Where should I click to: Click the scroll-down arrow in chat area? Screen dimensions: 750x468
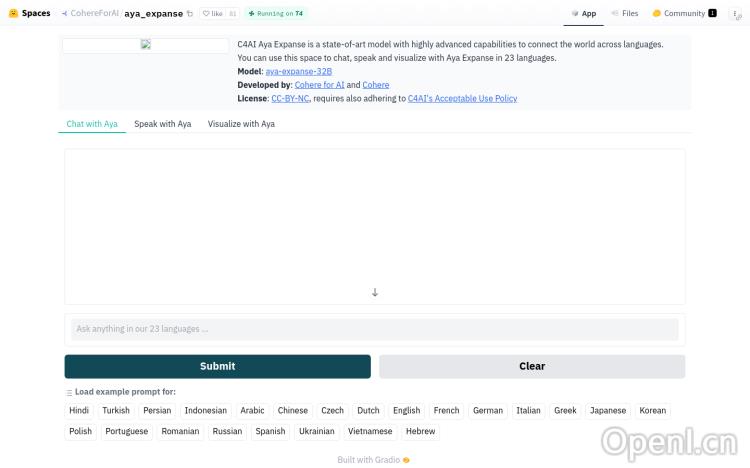375,293
